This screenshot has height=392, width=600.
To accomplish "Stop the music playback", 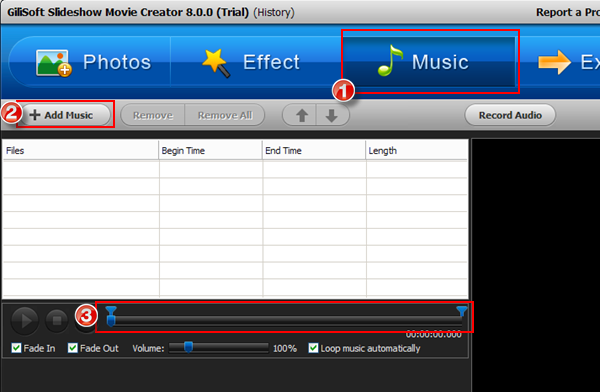I will 57,320.
